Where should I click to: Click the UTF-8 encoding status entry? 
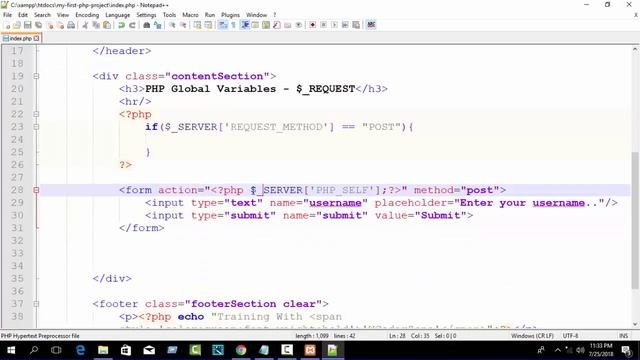(570, 336)
